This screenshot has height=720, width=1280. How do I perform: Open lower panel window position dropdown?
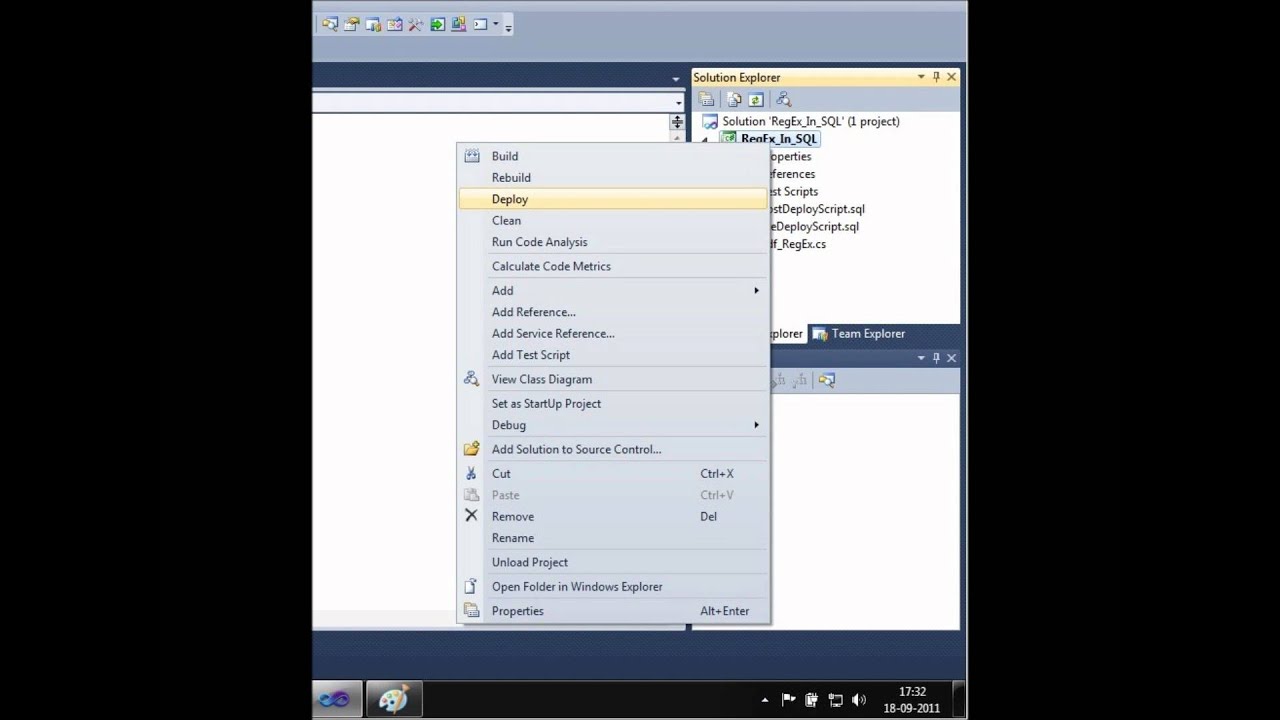(x=921, y=358)
